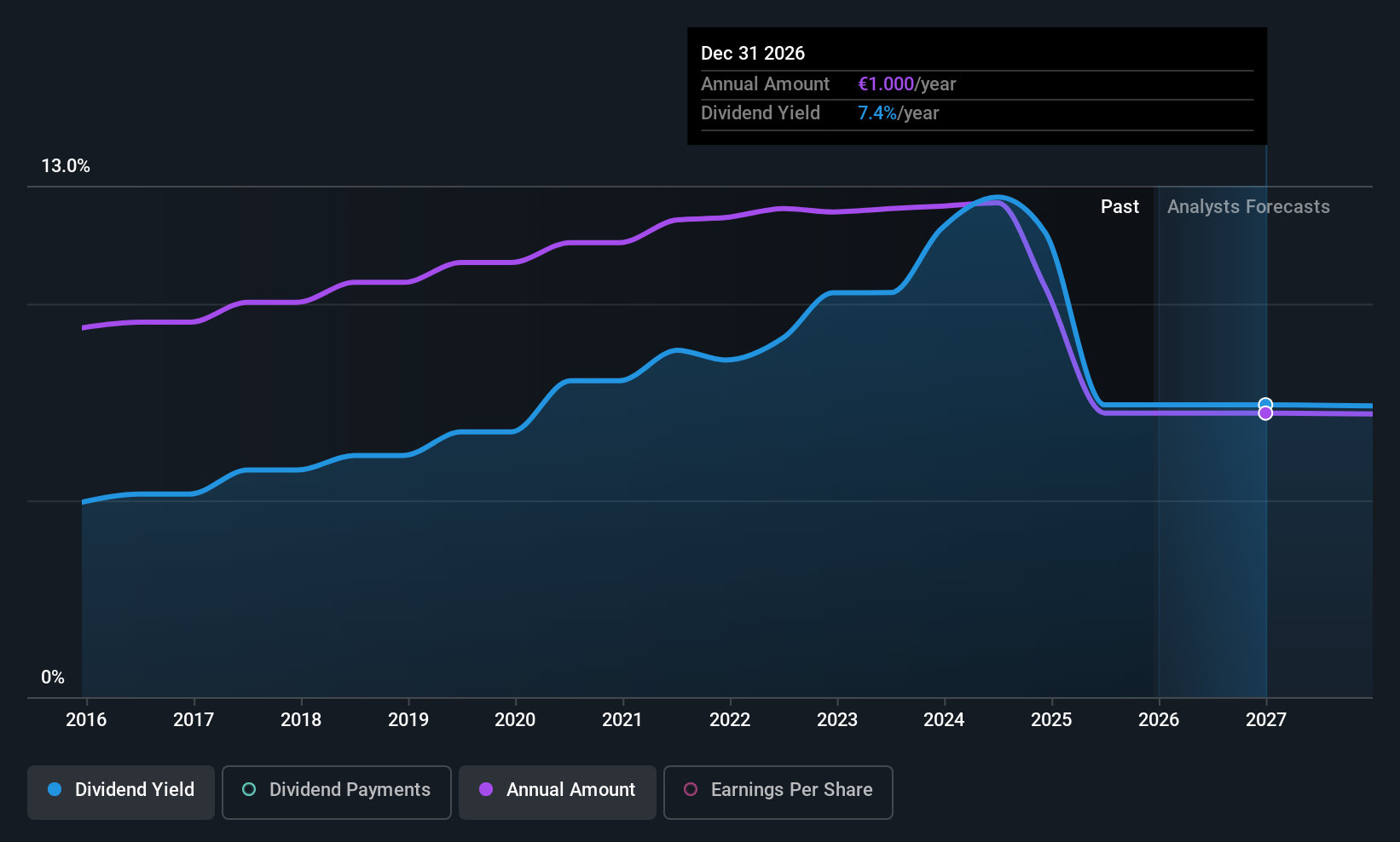
Task: Click the blue Dividend Yield data point marker
Action: coord(1265,405)
